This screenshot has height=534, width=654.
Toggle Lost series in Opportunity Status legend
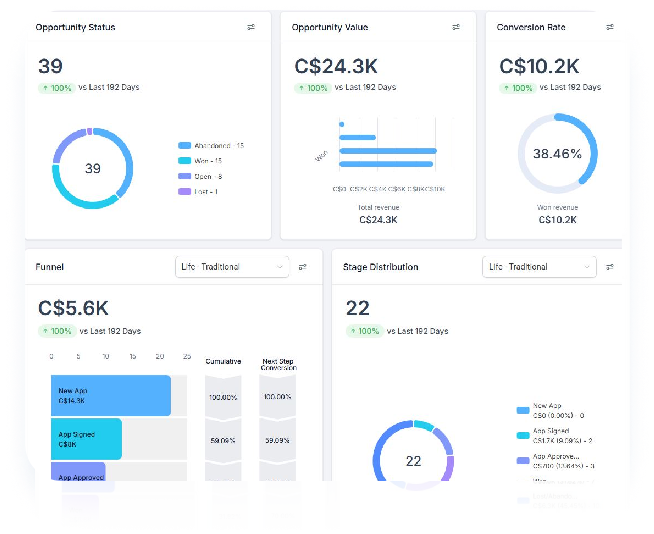click(x=200, y=191)
